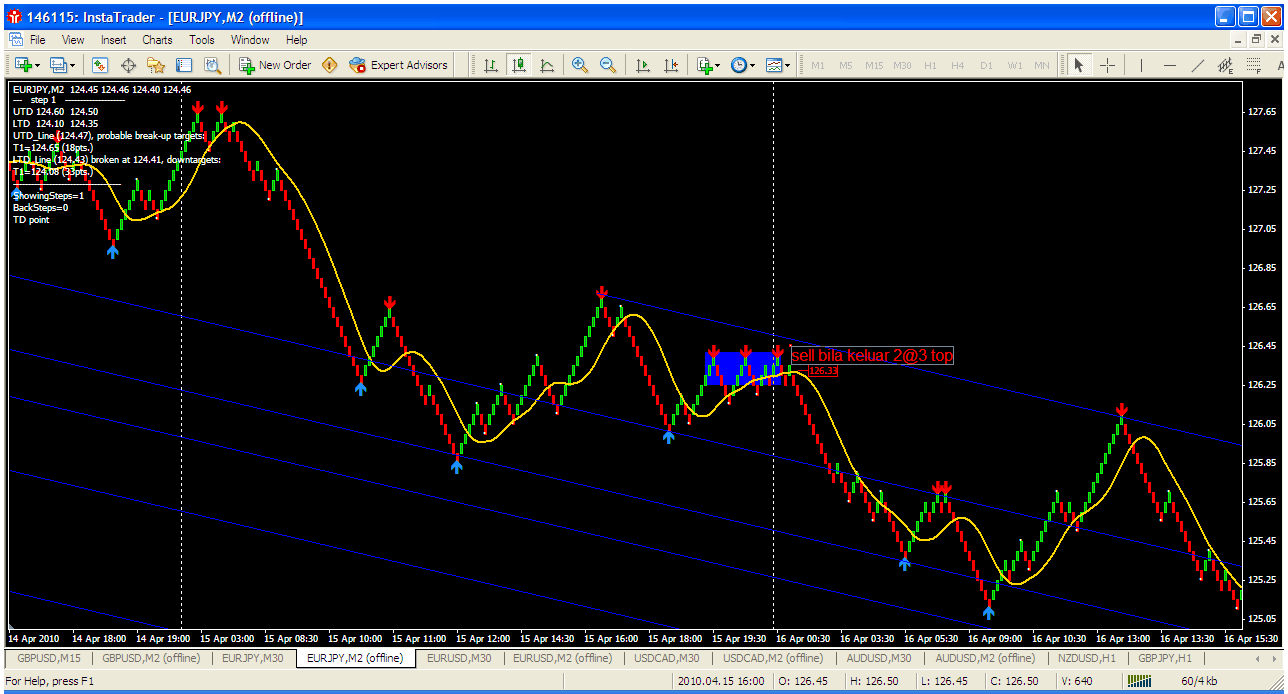Open the Indicators list dropdown
Screen dimensions: 1288x694
[708, 65]
